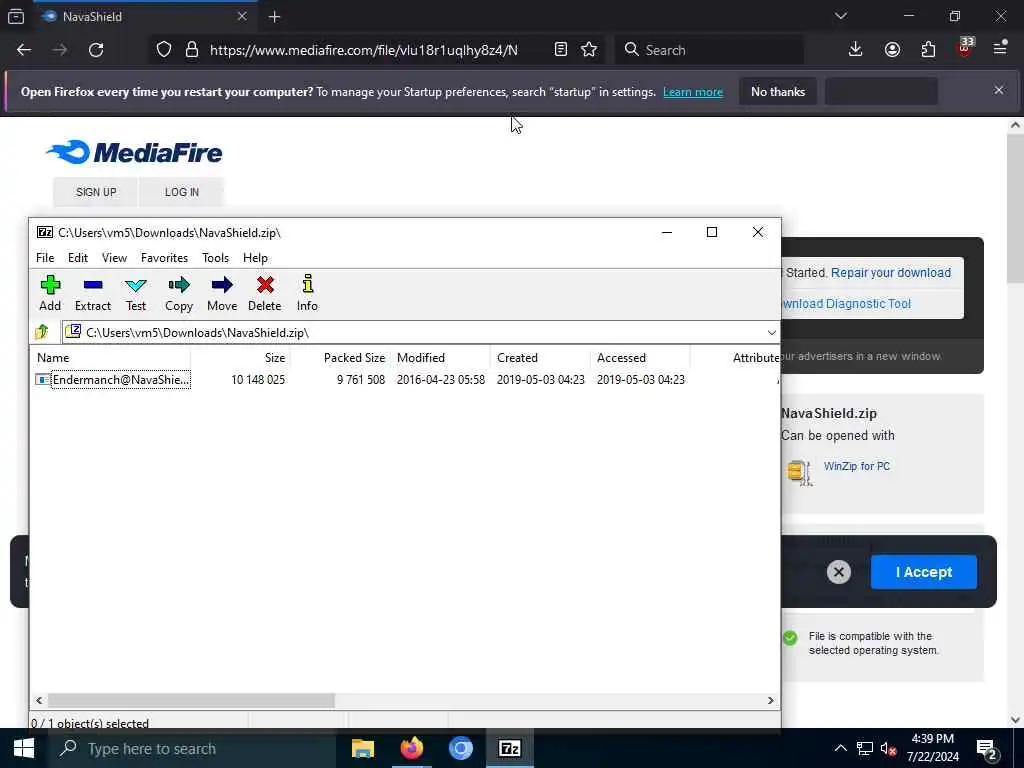Open the Firefox extensions puzzle icon

pos(928,50)
